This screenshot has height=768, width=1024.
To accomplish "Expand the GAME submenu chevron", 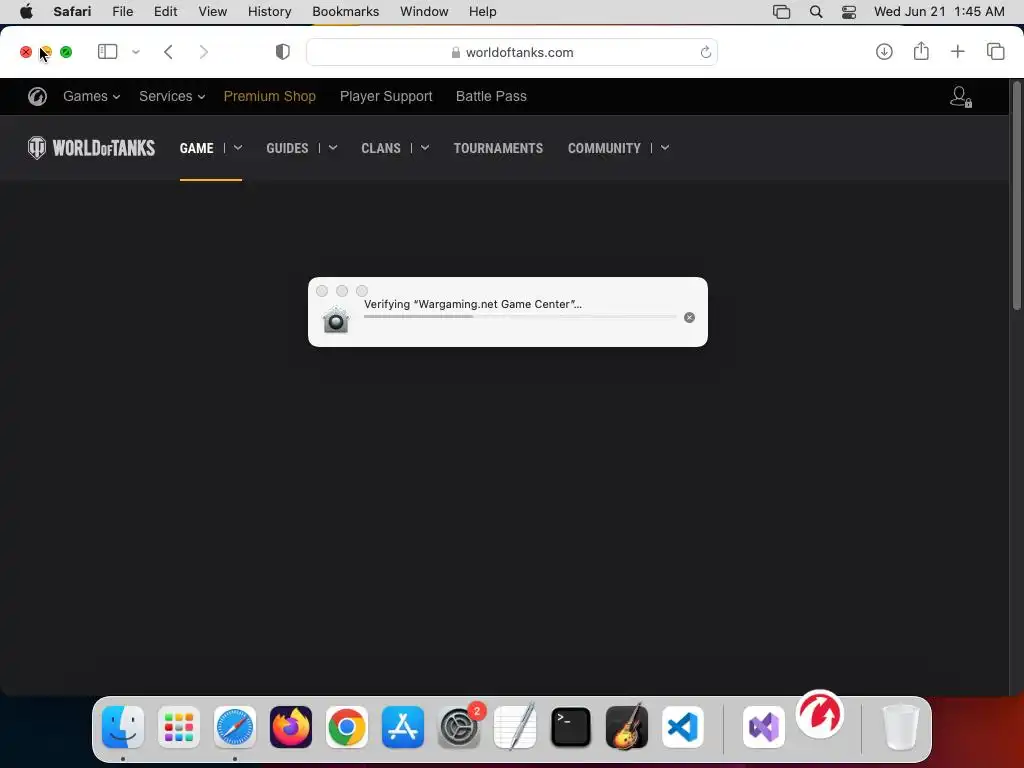I will click(238, 148).
